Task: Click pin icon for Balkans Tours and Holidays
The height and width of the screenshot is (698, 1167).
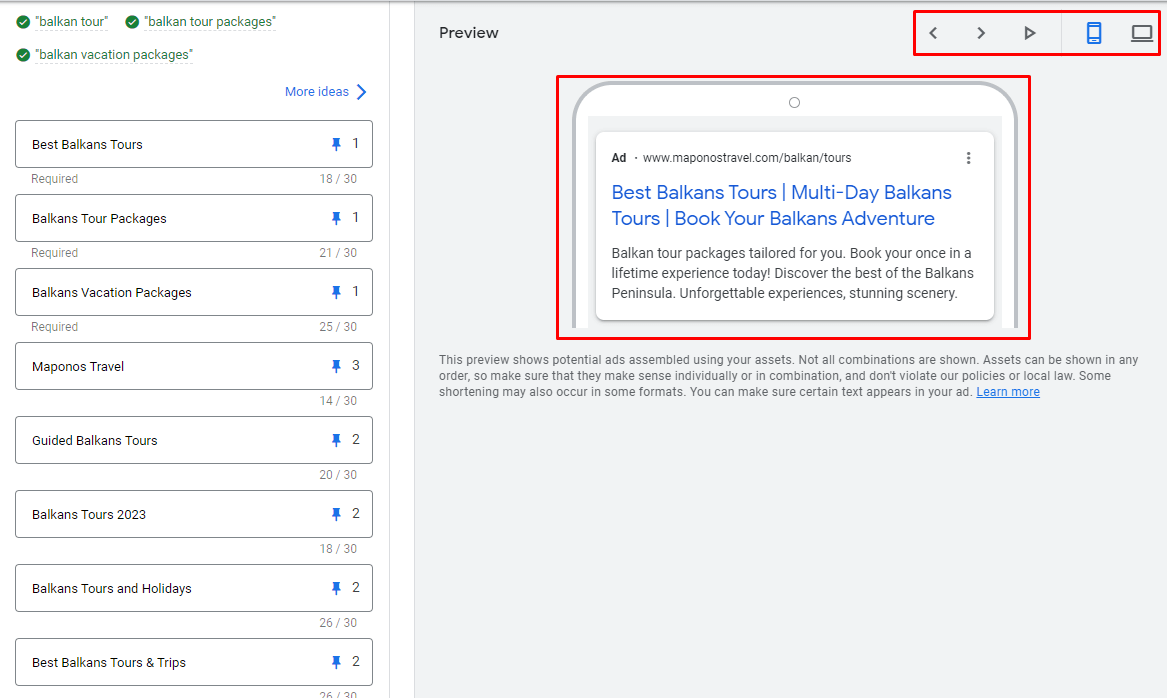Action: click(x=336, y=588)
